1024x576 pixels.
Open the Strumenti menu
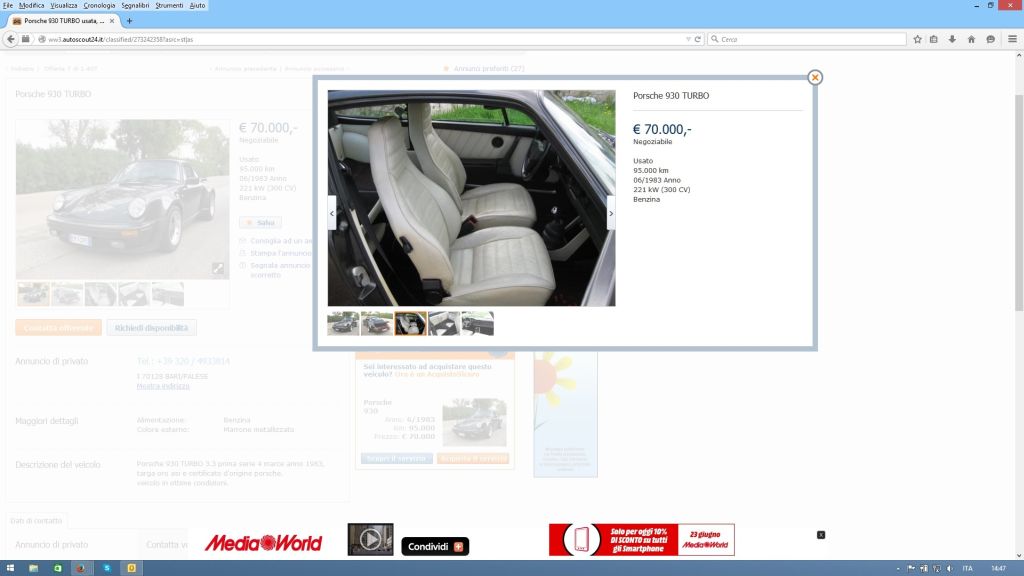pyautogui.click(x=169, y=5)
